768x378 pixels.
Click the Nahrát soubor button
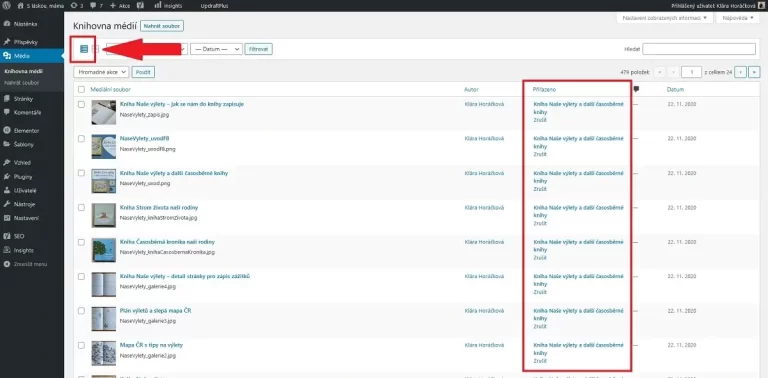coord(162,26)
